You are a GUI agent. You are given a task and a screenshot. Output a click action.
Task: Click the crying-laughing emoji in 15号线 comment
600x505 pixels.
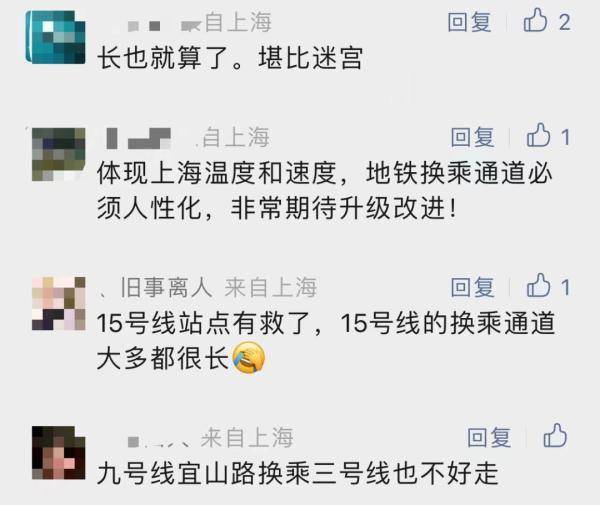coord(249,358)
